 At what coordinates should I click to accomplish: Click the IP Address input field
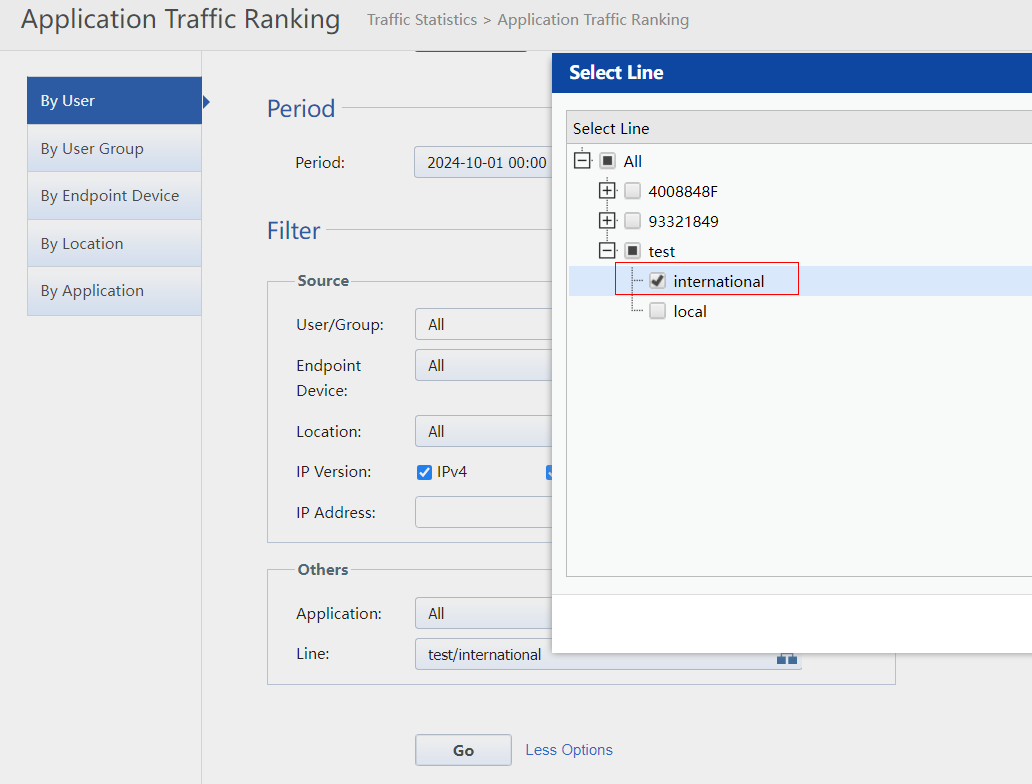tap(483, 512)
